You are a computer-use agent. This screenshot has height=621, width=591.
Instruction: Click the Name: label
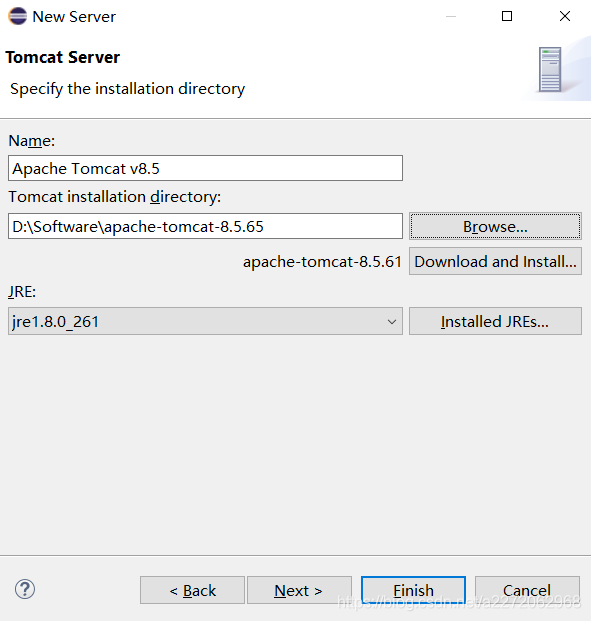(x=32, y=141)
